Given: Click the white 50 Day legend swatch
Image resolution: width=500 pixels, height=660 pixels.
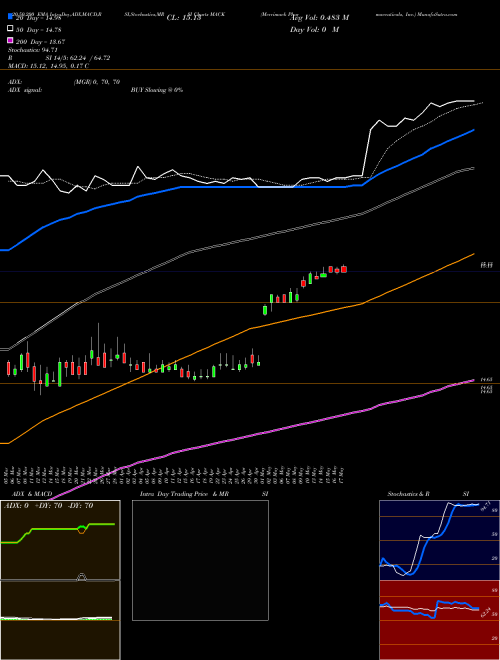Looking at the screenshot, I should point(10,29).
